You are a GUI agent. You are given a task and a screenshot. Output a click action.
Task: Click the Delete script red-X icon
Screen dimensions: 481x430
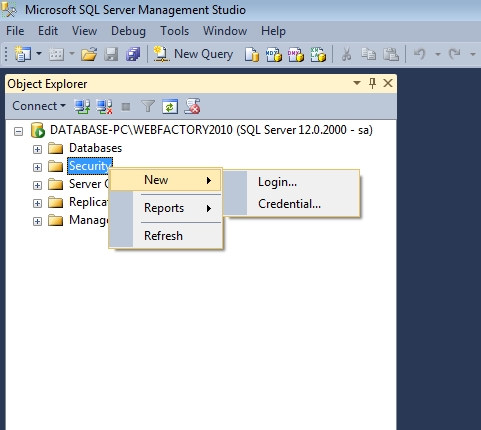192,106
